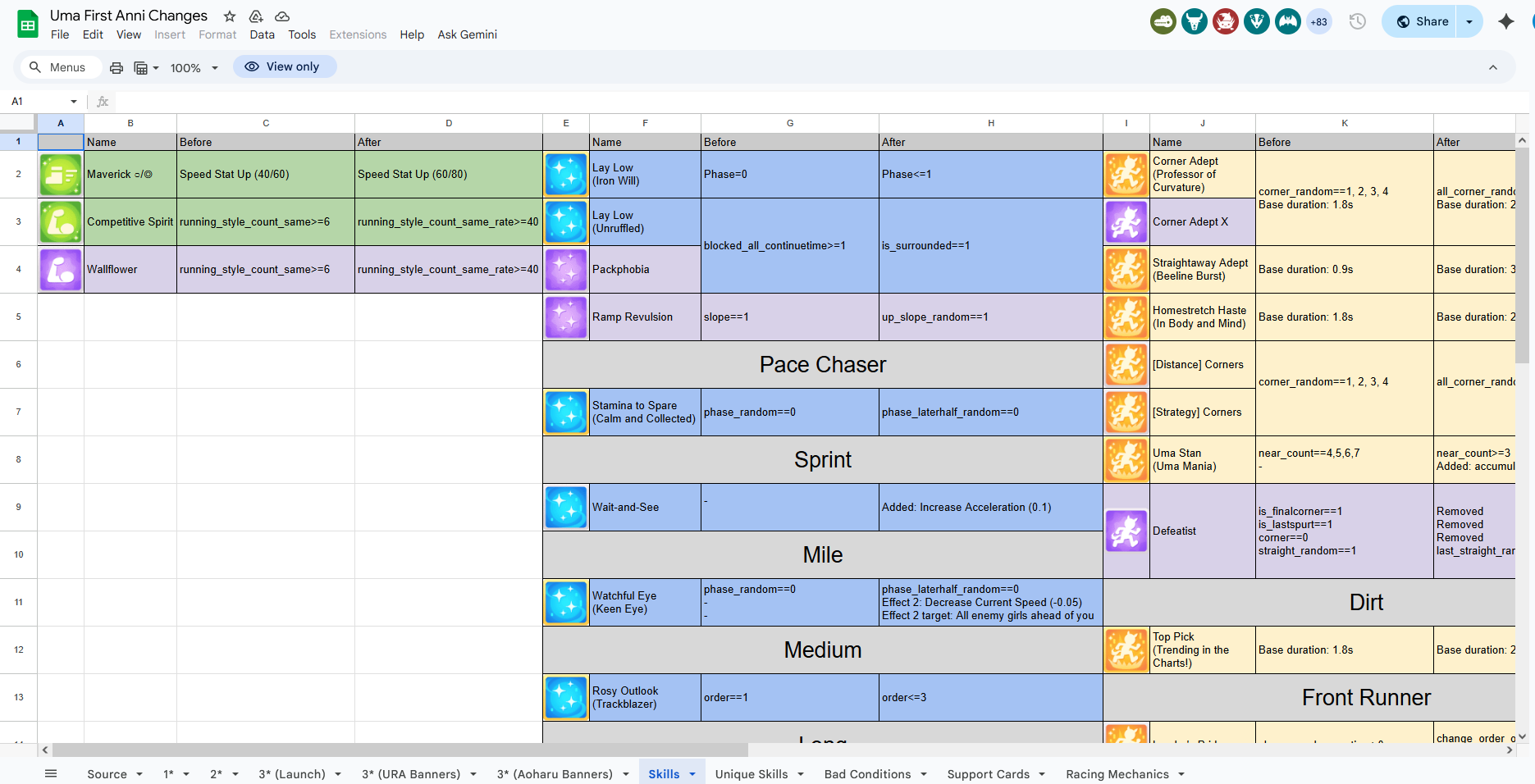Click the Corner Adept X skill icon
This screenshot has height=784, width=1535.
tap(1126, 221)
